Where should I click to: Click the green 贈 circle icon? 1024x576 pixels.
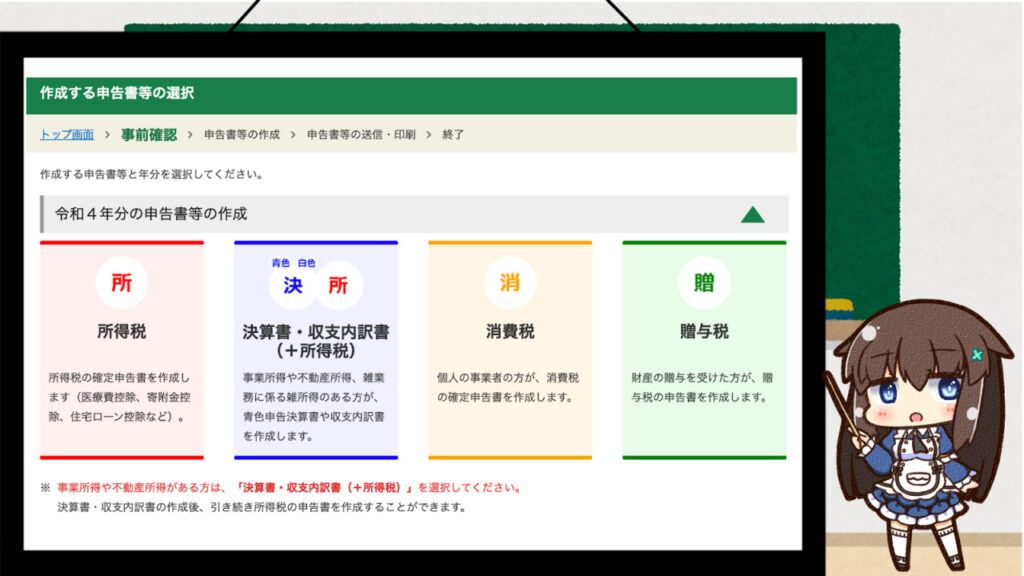pyautogui.click(x=703, y=283)
